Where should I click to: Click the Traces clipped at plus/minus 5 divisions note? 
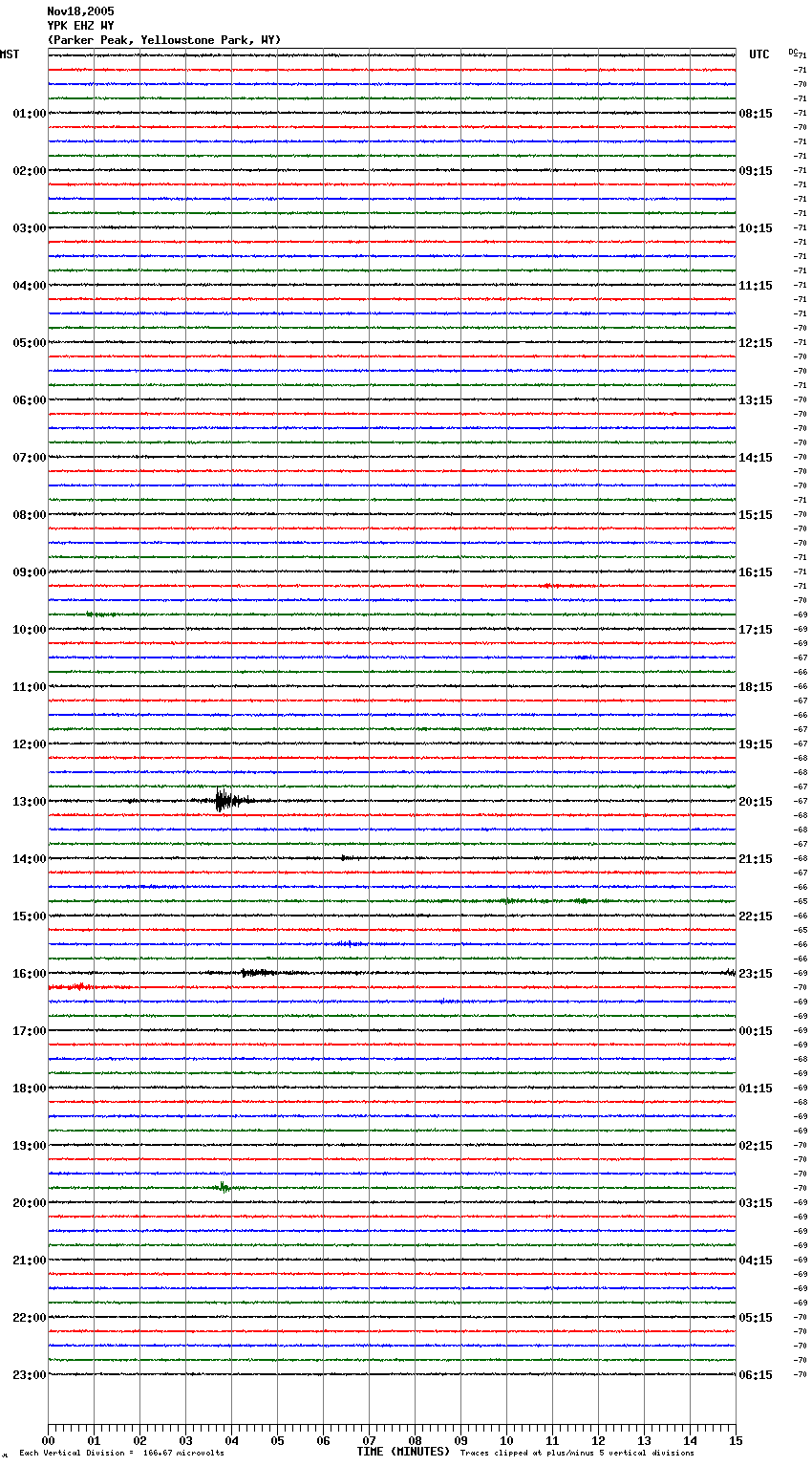pos(577,1454)
